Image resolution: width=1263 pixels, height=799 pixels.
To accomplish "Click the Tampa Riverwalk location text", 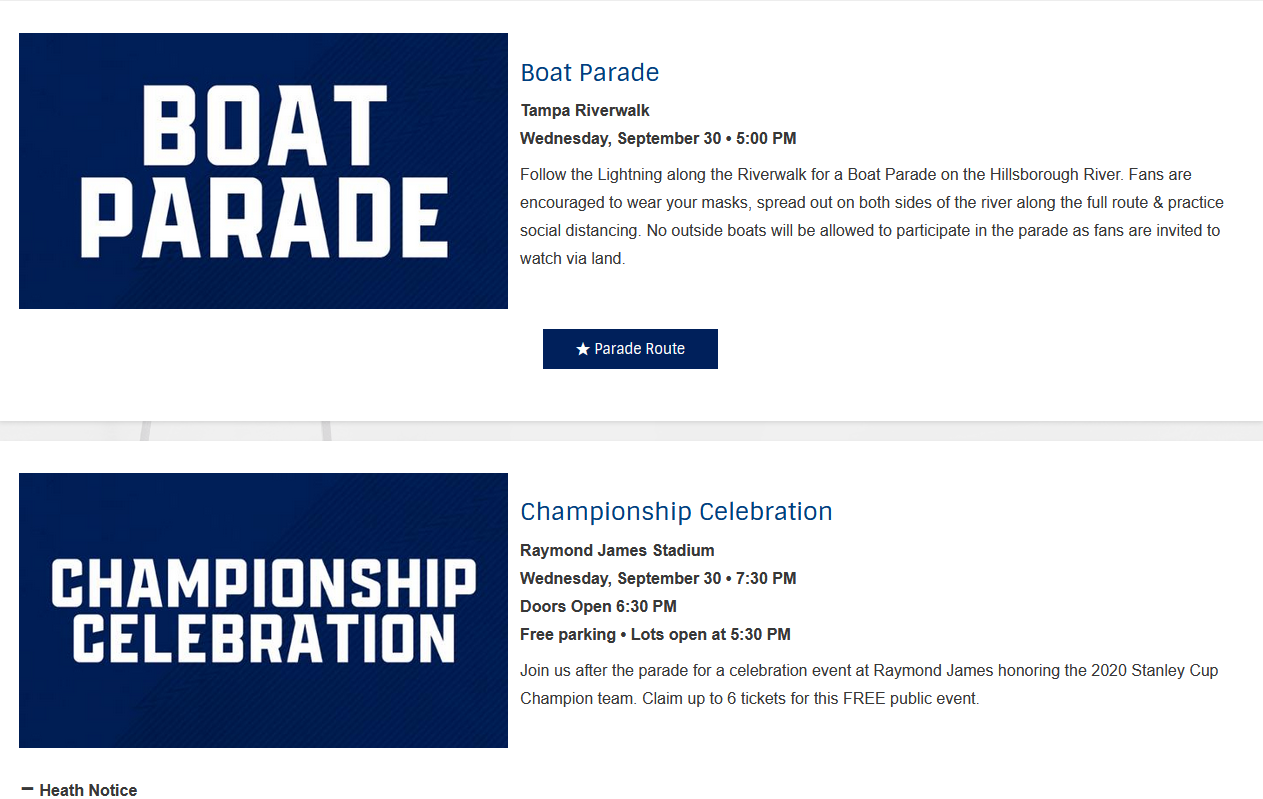I will 585,110.
